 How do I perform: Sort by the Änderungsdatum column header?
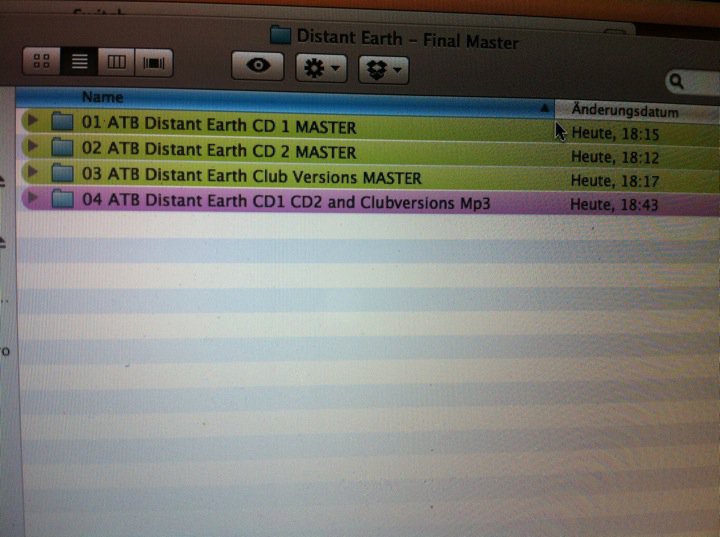(625, 111)
